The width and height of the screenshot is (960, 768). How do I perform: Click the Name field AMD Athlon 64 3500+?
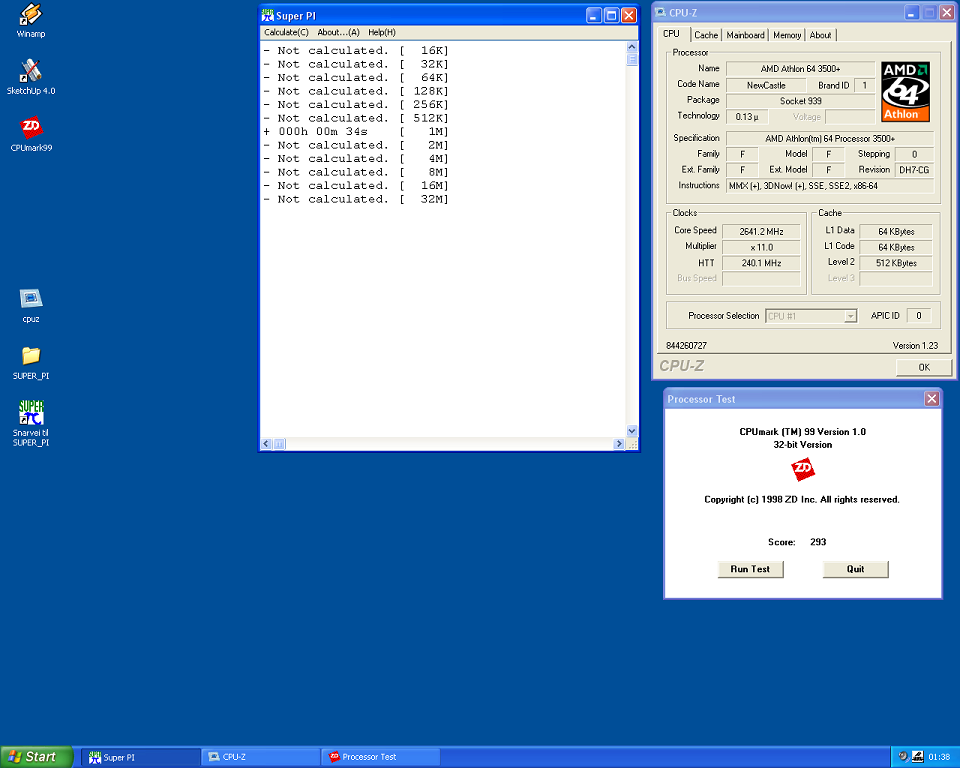click(x=800, y=69)
